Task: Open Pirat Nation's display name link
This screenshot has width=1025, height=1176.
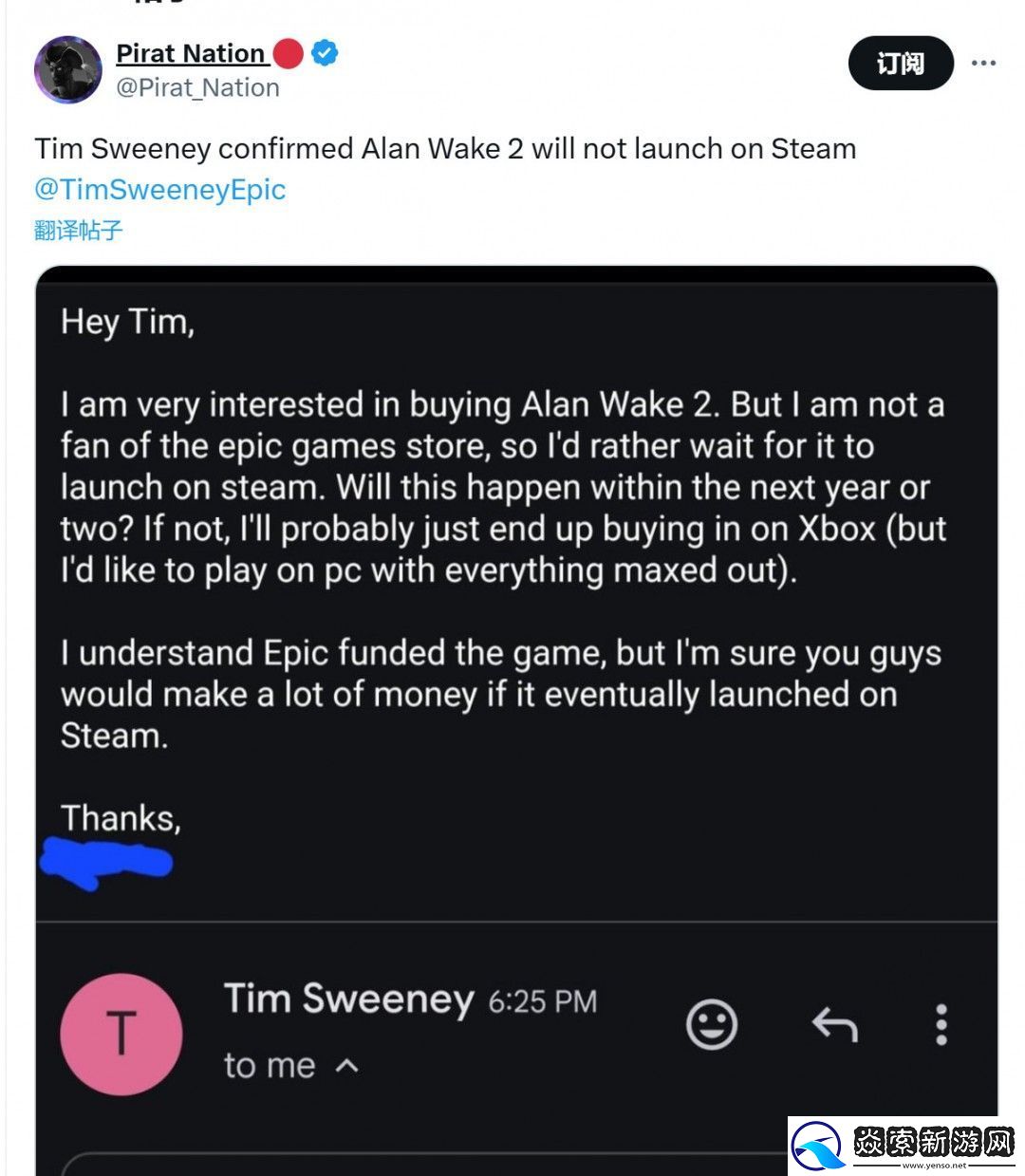Action: (x=190, y=53)
